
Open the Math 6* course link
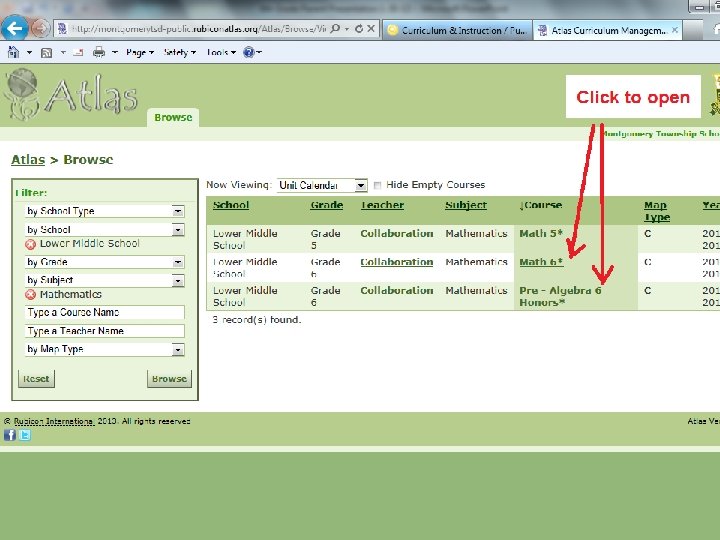(x=541, y=262)
